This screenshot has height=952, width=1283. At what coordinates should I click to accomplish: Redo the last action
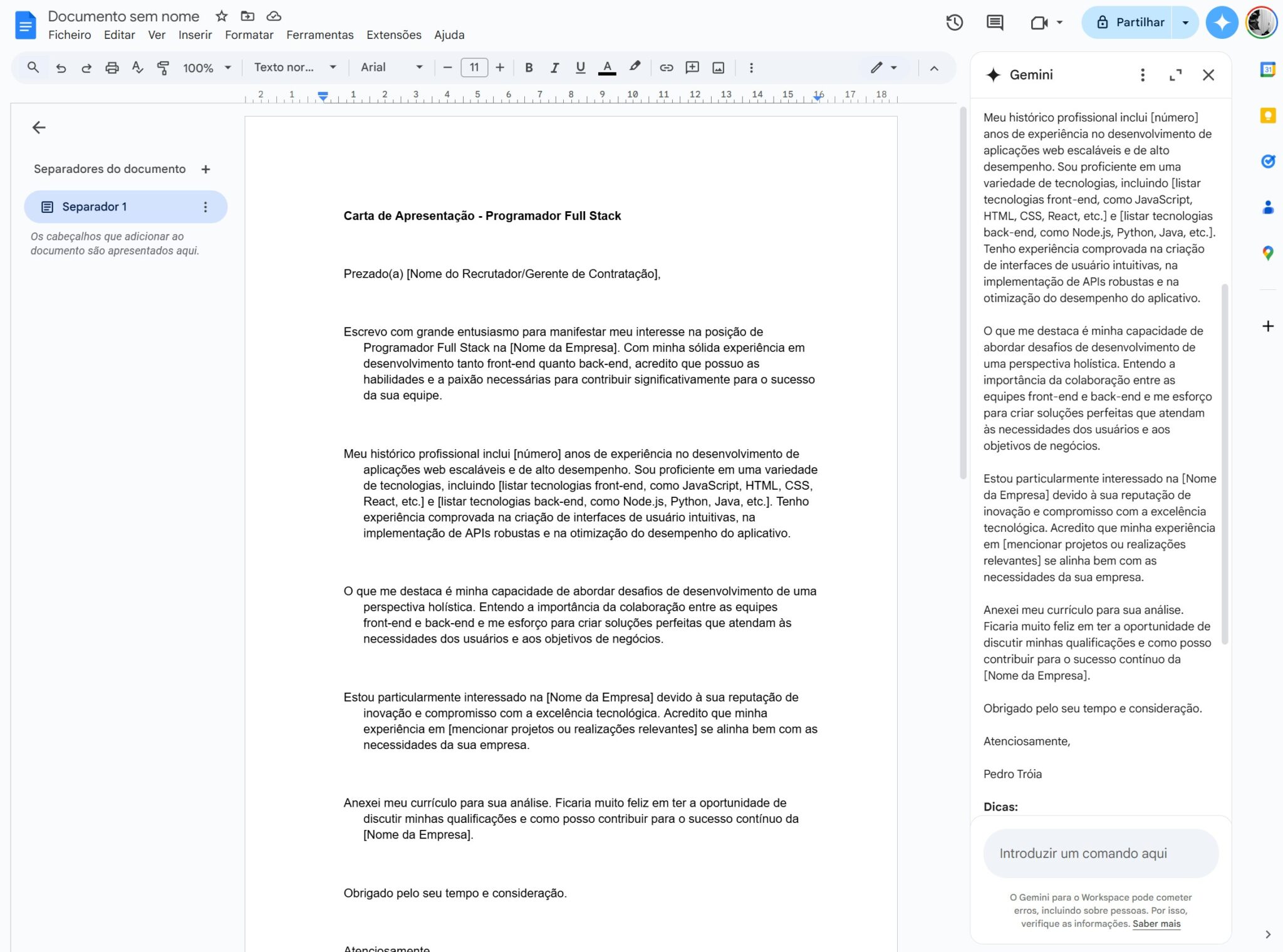(x=86, y=68)
